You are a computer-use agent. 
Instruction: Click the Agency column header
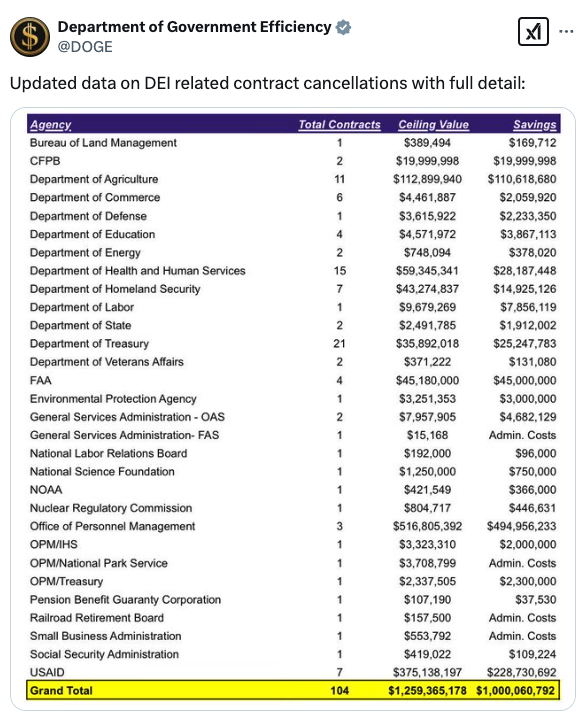pyautogui.click(x=51, y=124)
